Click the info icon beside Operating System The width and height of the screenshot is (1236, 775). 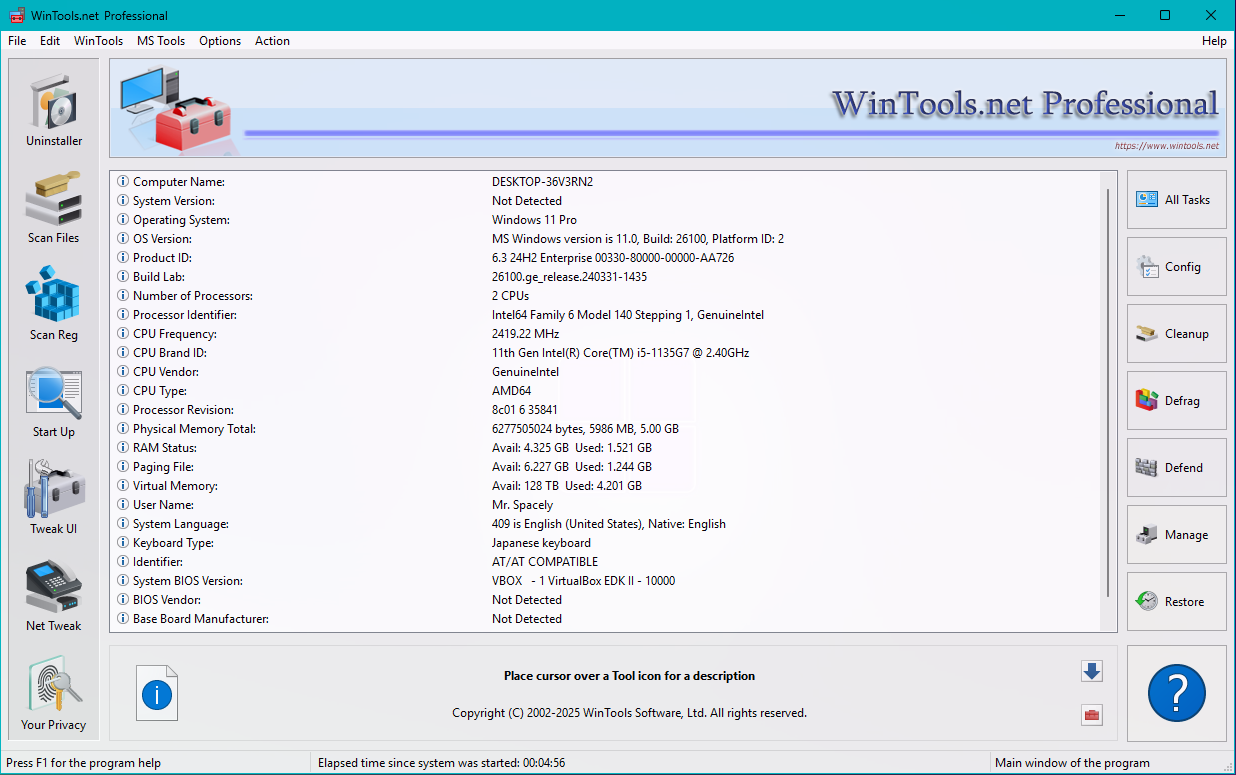point(123,220)
